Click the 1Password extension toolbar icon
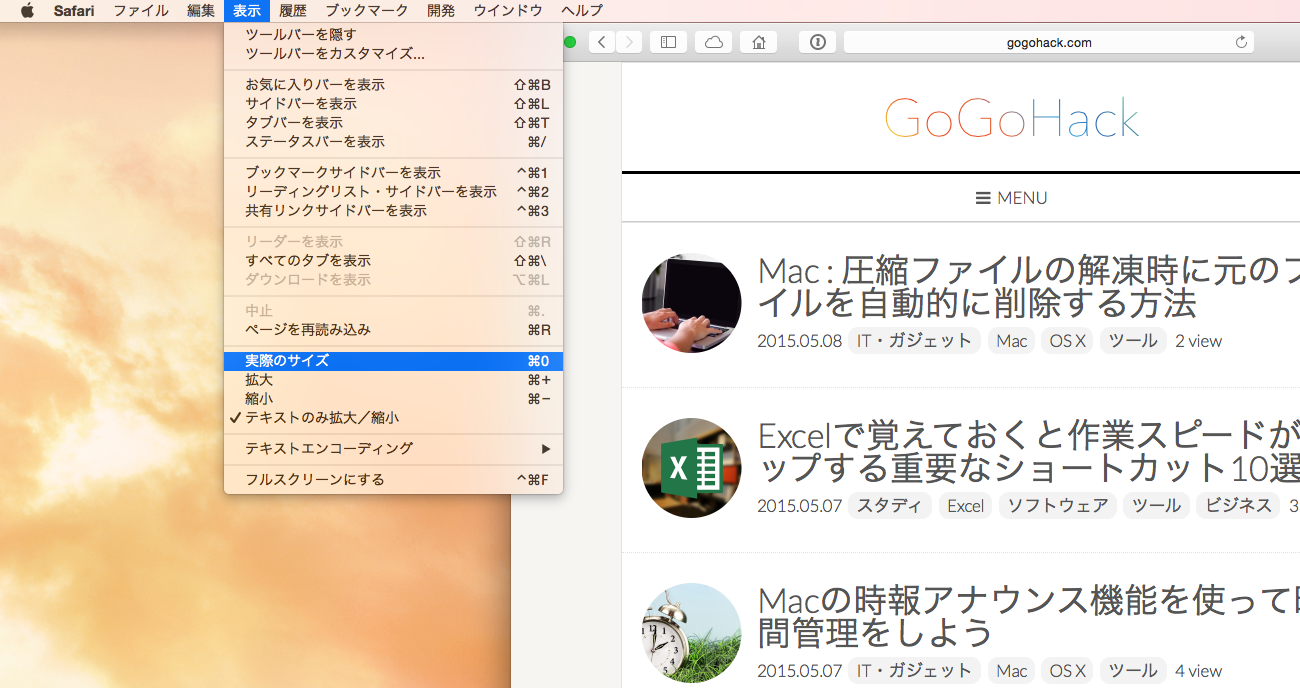The width and height of the screenshot is (1300, 688). pyautogui.click(x=817, y=42)
